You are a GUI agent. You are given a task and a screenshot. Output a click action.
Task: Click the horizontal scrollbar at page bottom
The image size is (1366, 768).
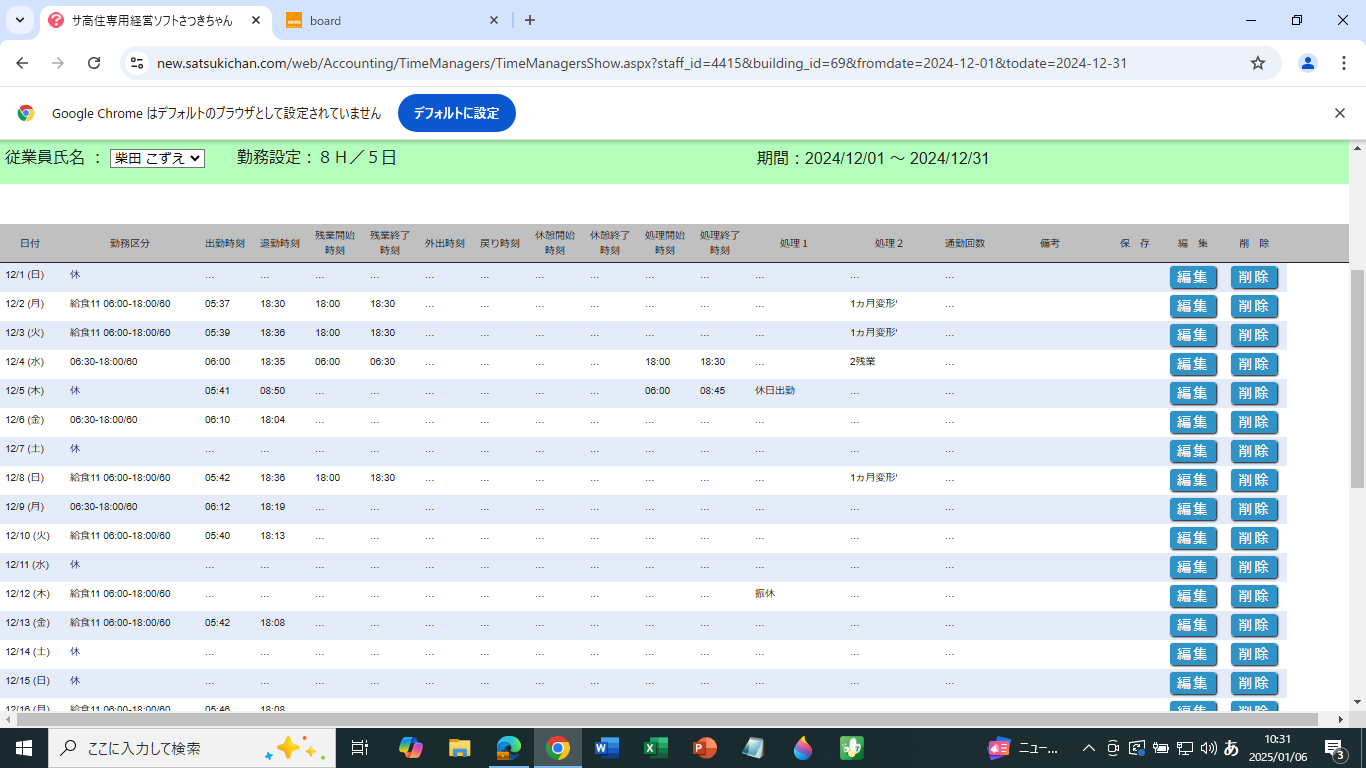[x=660, y=719]
